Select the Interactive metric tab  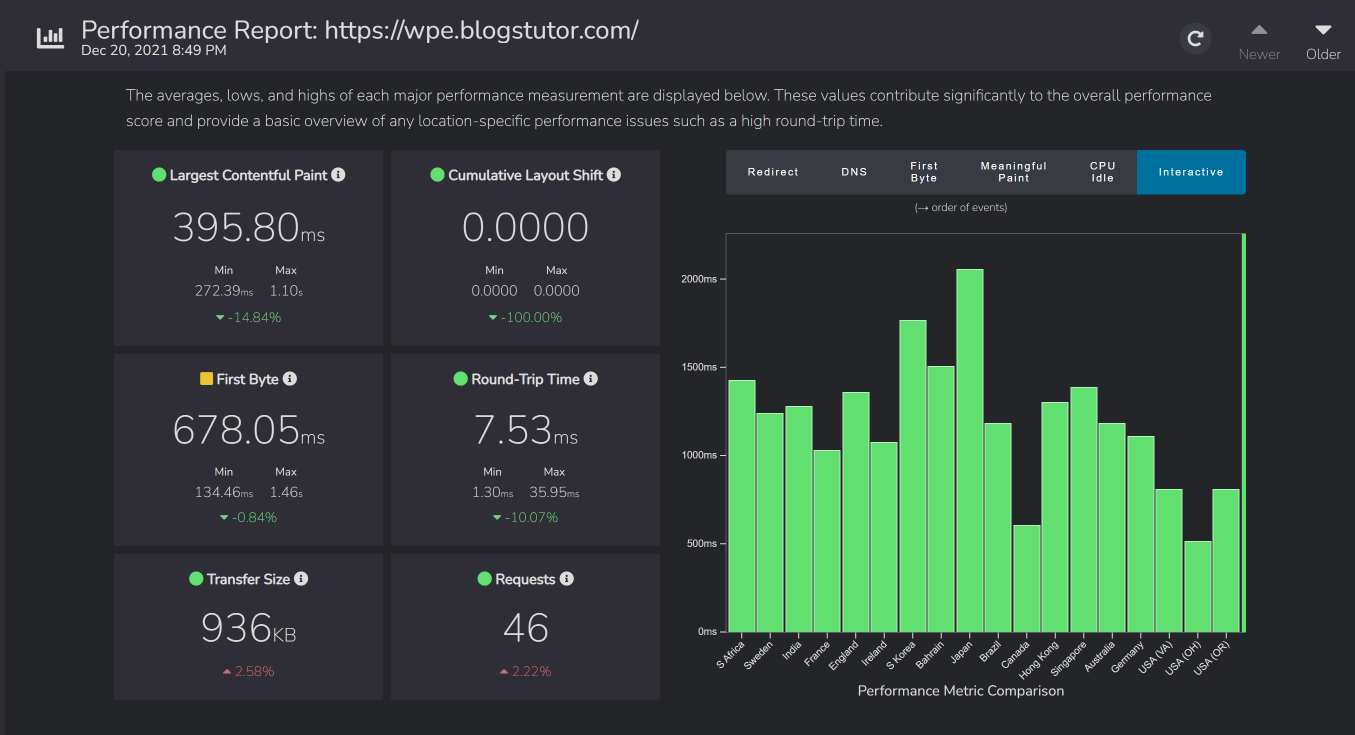point(1191,172)
